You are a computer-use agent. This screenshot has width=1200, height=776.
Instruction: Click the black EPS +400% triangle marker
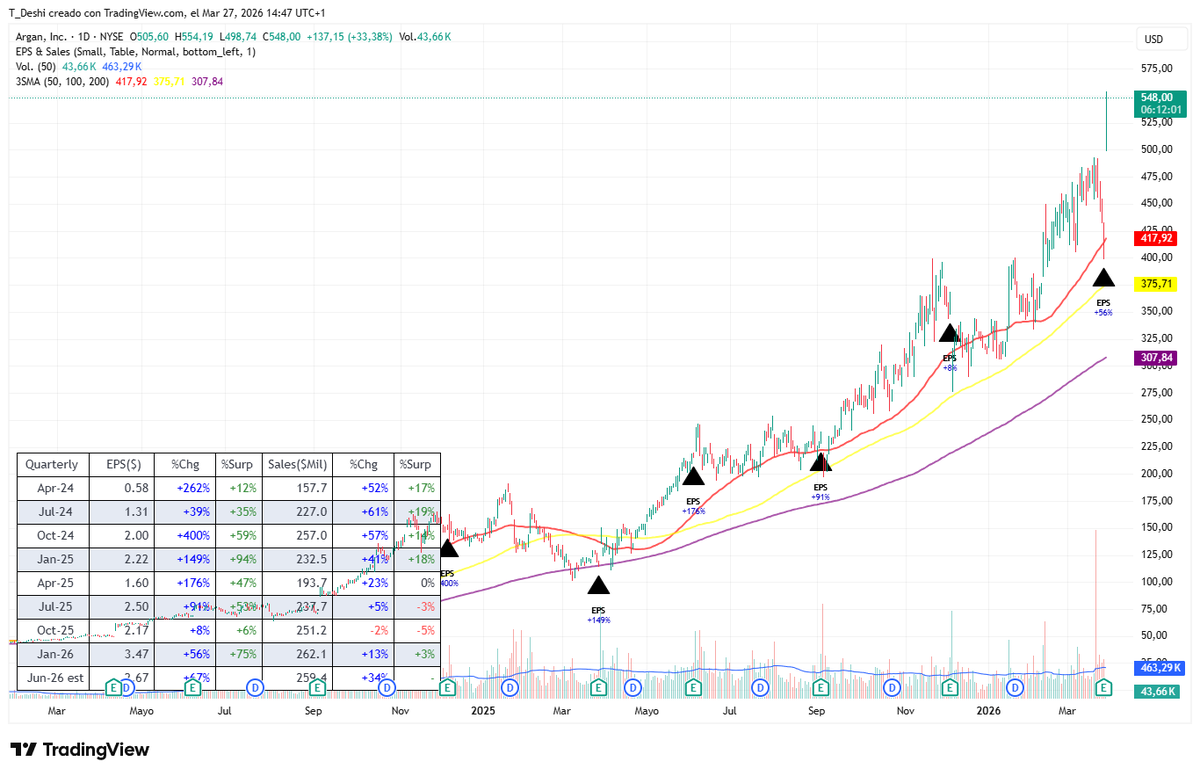point(448,549)
